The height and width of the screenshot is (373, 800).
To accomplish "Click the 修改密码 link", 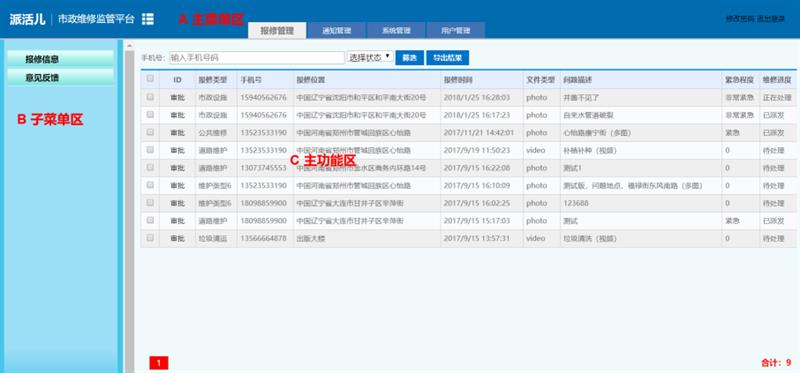I will [x=740, y=19].
